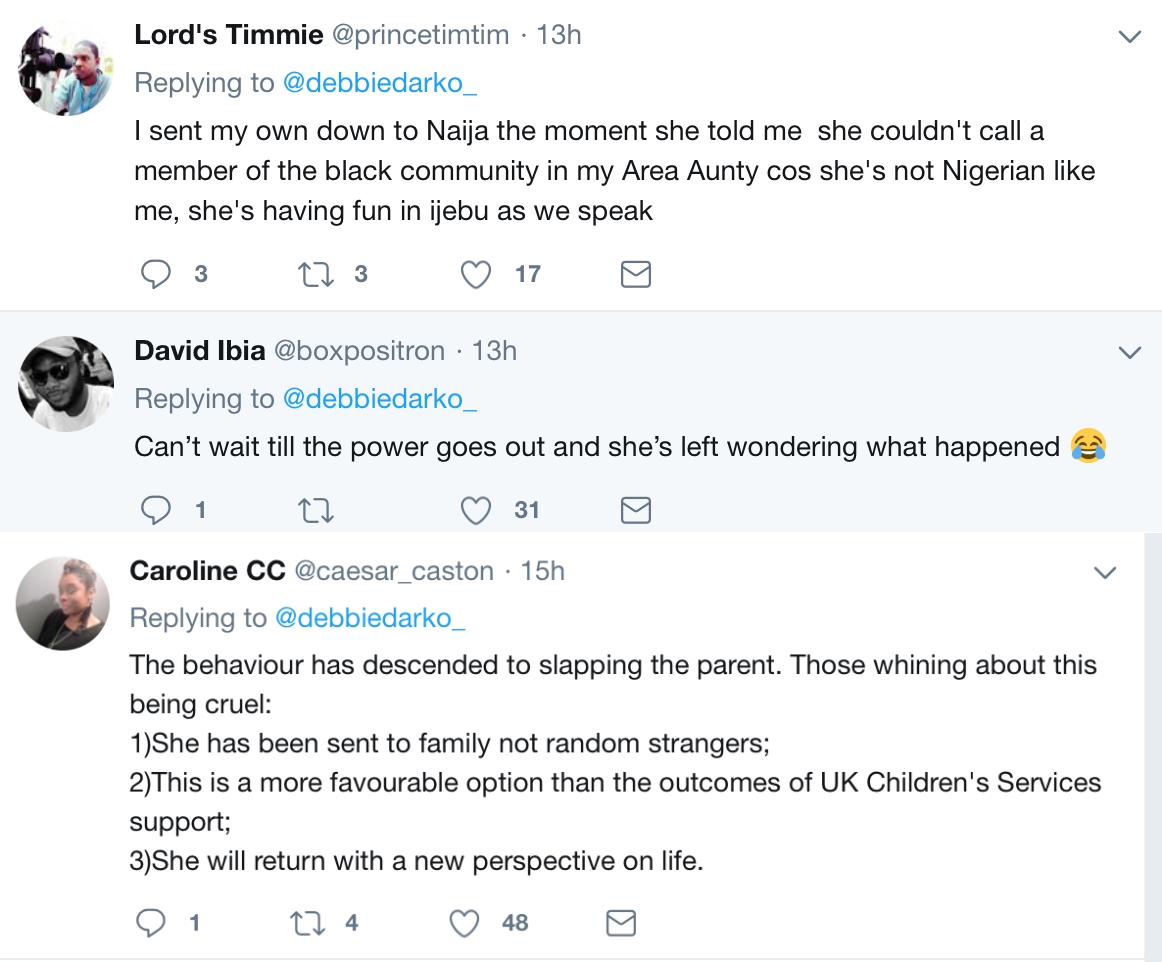Click Caroline CC's avatar photo
Image resolution: width=1162 pixels, height=962 pixels.
coord(63,603)
